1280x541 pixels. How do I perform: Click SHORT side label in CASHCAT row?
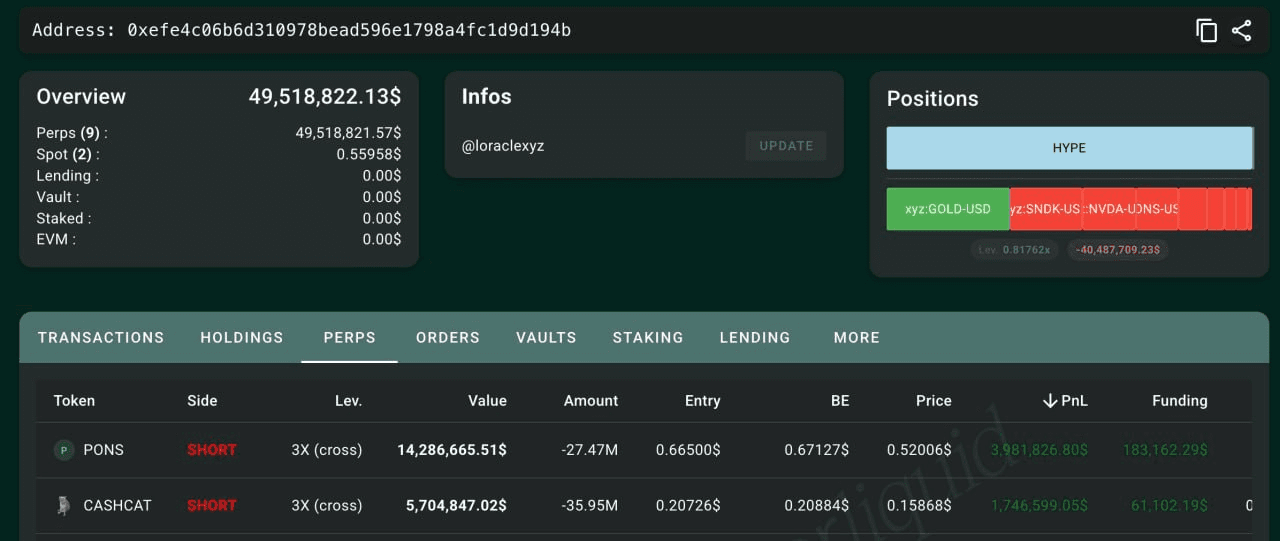tap(212, 505)
